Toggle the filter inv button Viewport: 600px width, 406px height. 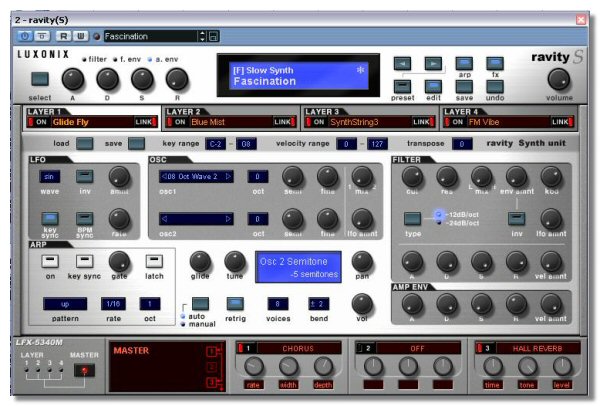pos(517,219)
